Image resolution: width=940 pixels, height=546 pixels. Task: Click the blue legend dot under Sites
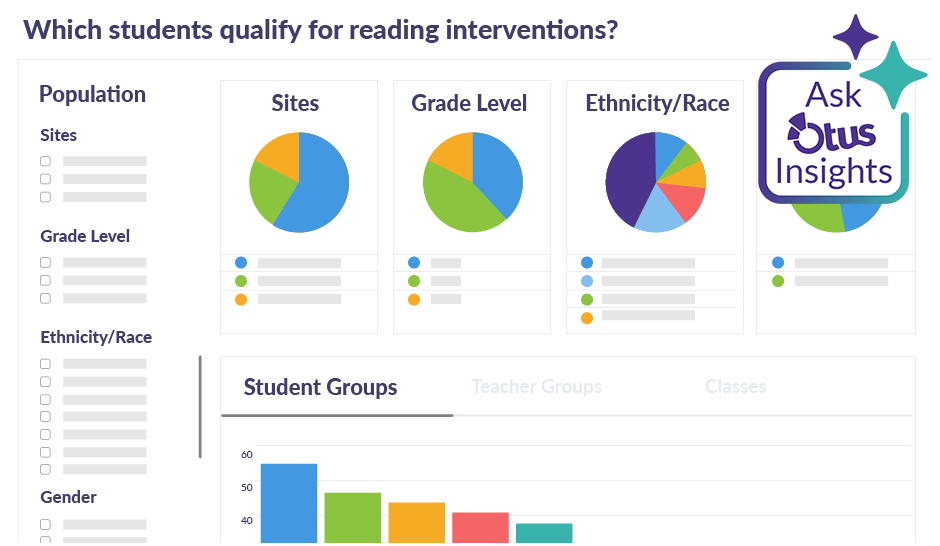coord(241,263)
